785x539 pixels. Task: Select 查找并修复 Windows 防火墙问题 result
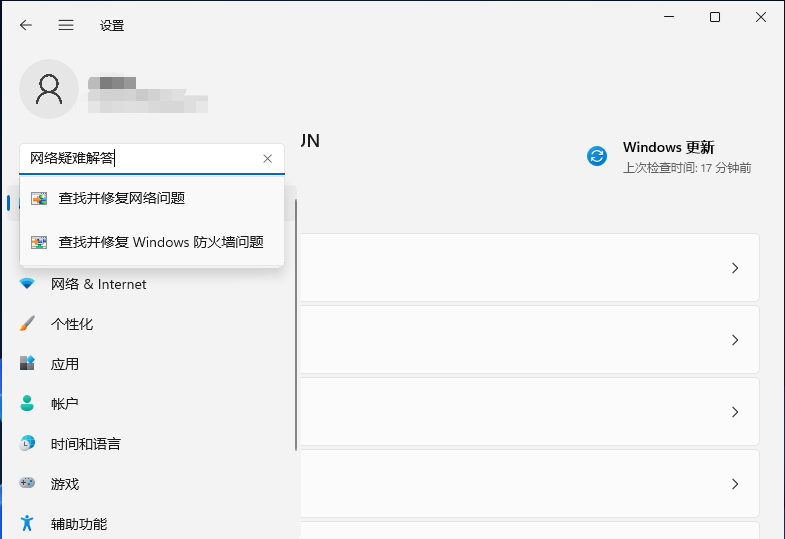pyautogui.click(x=152, y=242)
